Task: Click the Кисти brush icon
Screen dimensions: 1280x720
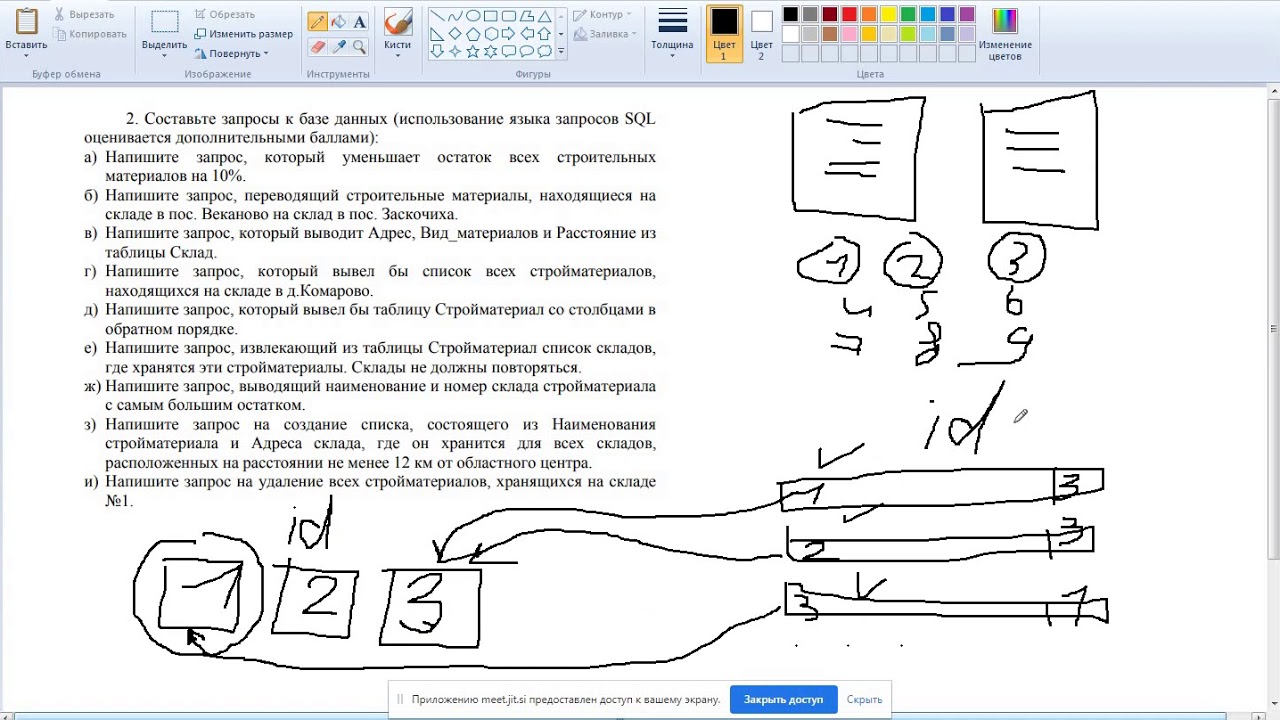Action: (x=397, y=22)
